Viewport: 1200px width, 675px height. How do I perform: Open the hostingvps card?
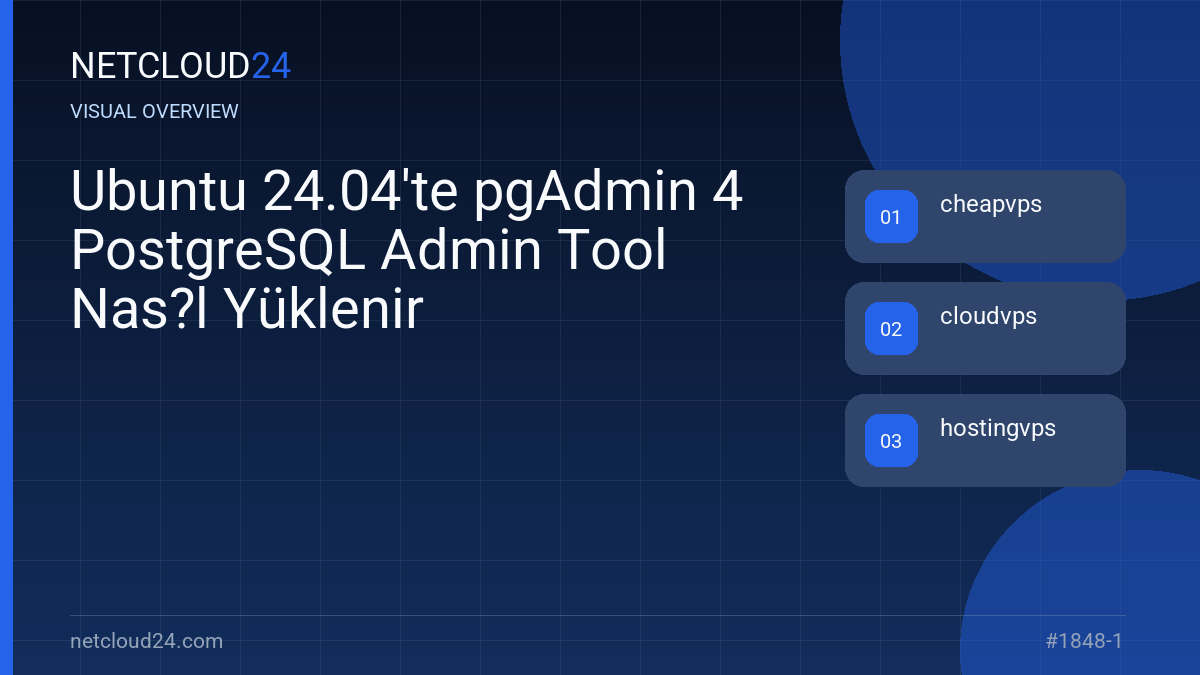[x=985, y=440]
